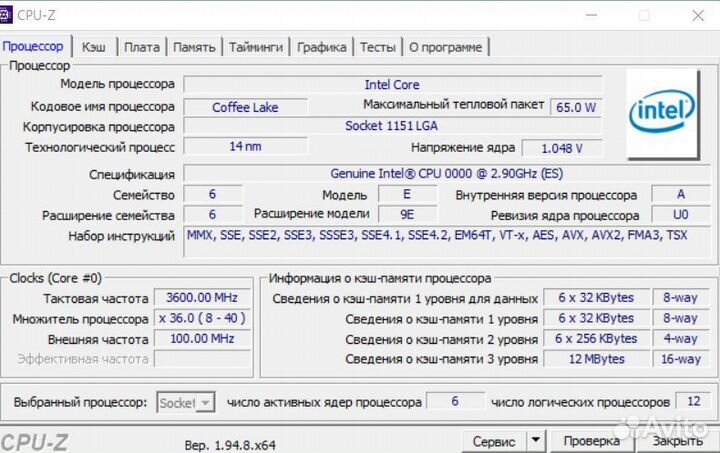Click the core revision value U0
This screenshot has width=720, height=453.
coord(681,214)
